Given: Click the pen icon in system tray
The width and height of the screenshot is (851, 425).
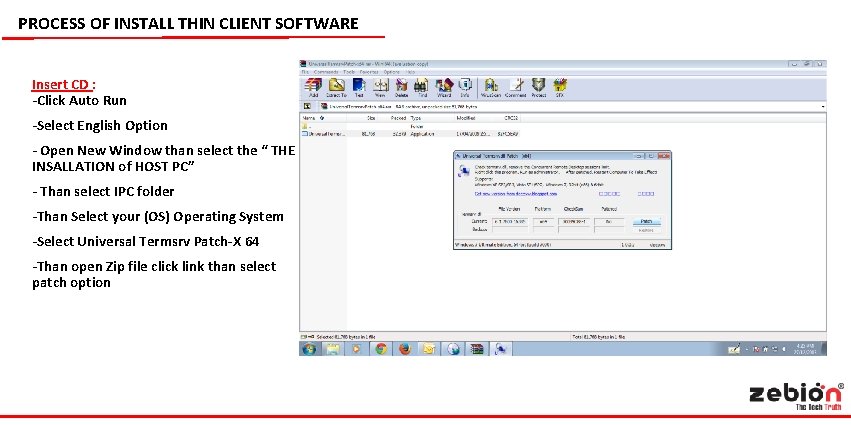Looking at the screenshot, I should [x=734, y=350].
